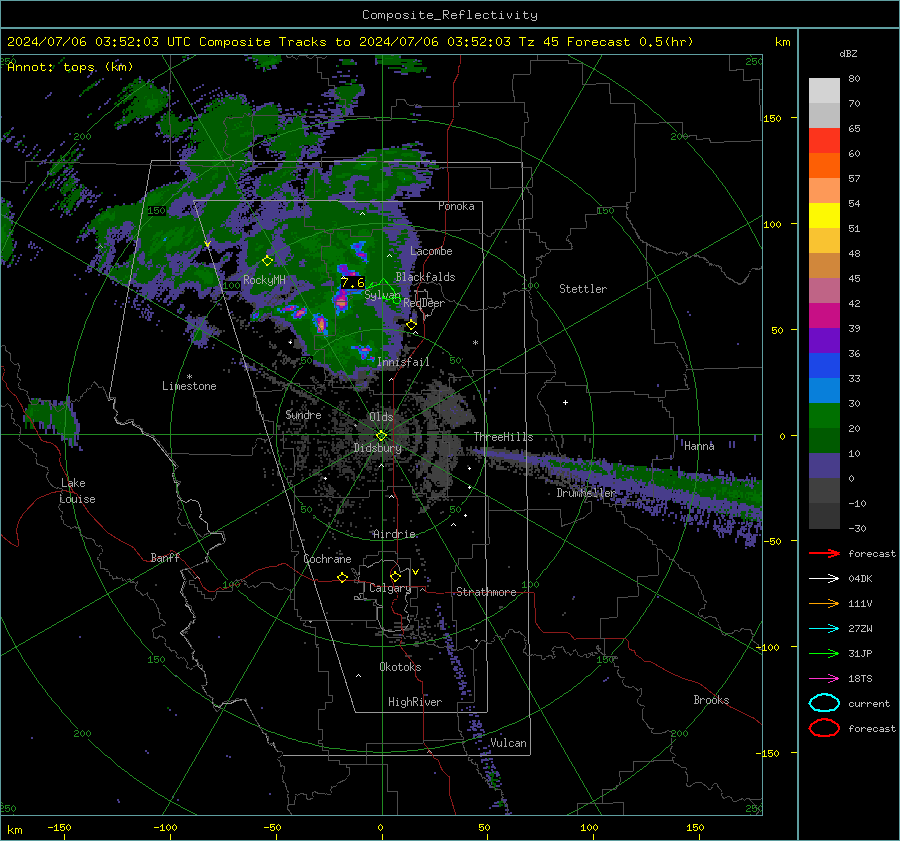This screenshot has width=900, height=841.
Task: Click the red forecast arrow in legend
Action: pyautogui.click(x=824, y=553)
